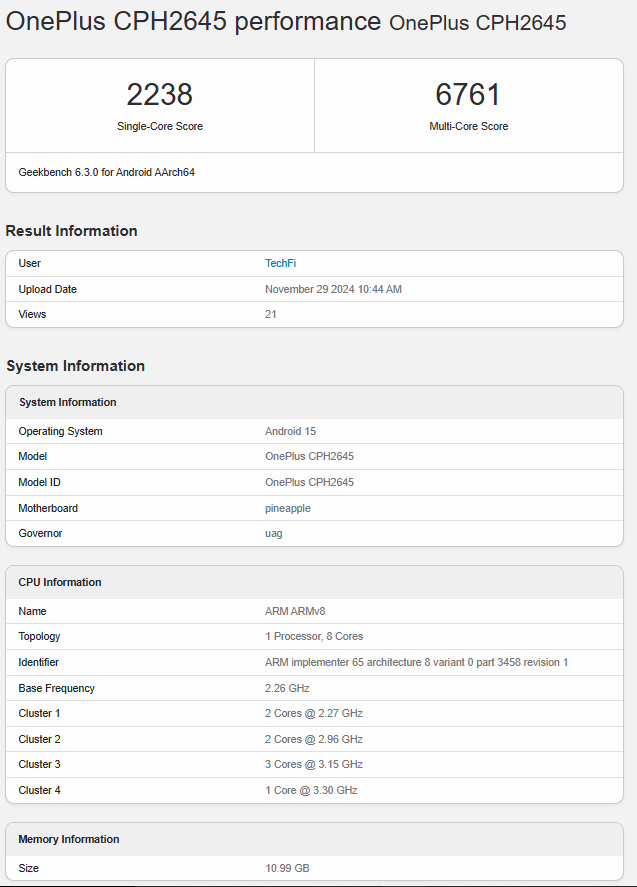Click the multi-core score 6761
The height and width of the screenshot is (887, 637).
pos(468,95)
